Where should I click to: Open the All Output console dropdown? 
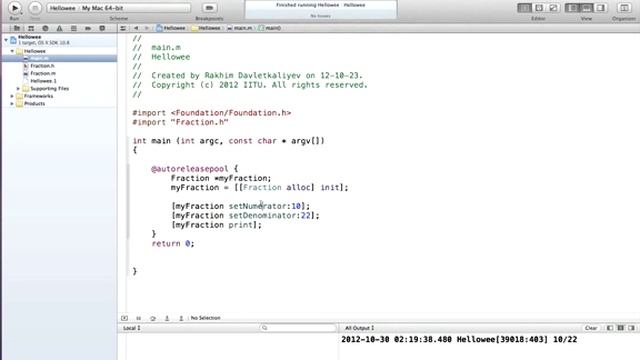tap(360, 328)
